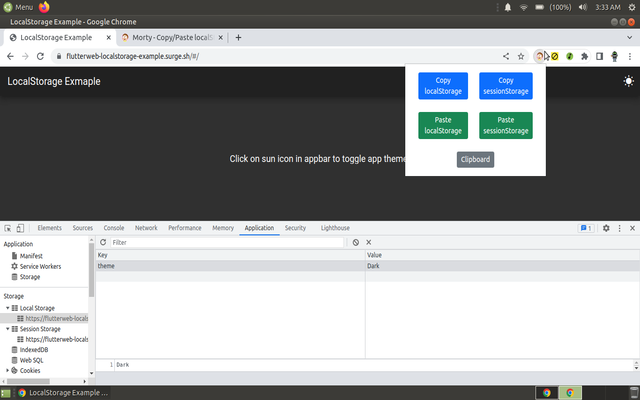Click the clear all storage entries icon
Screen dimensions: 640x400
tap(355, 242)
